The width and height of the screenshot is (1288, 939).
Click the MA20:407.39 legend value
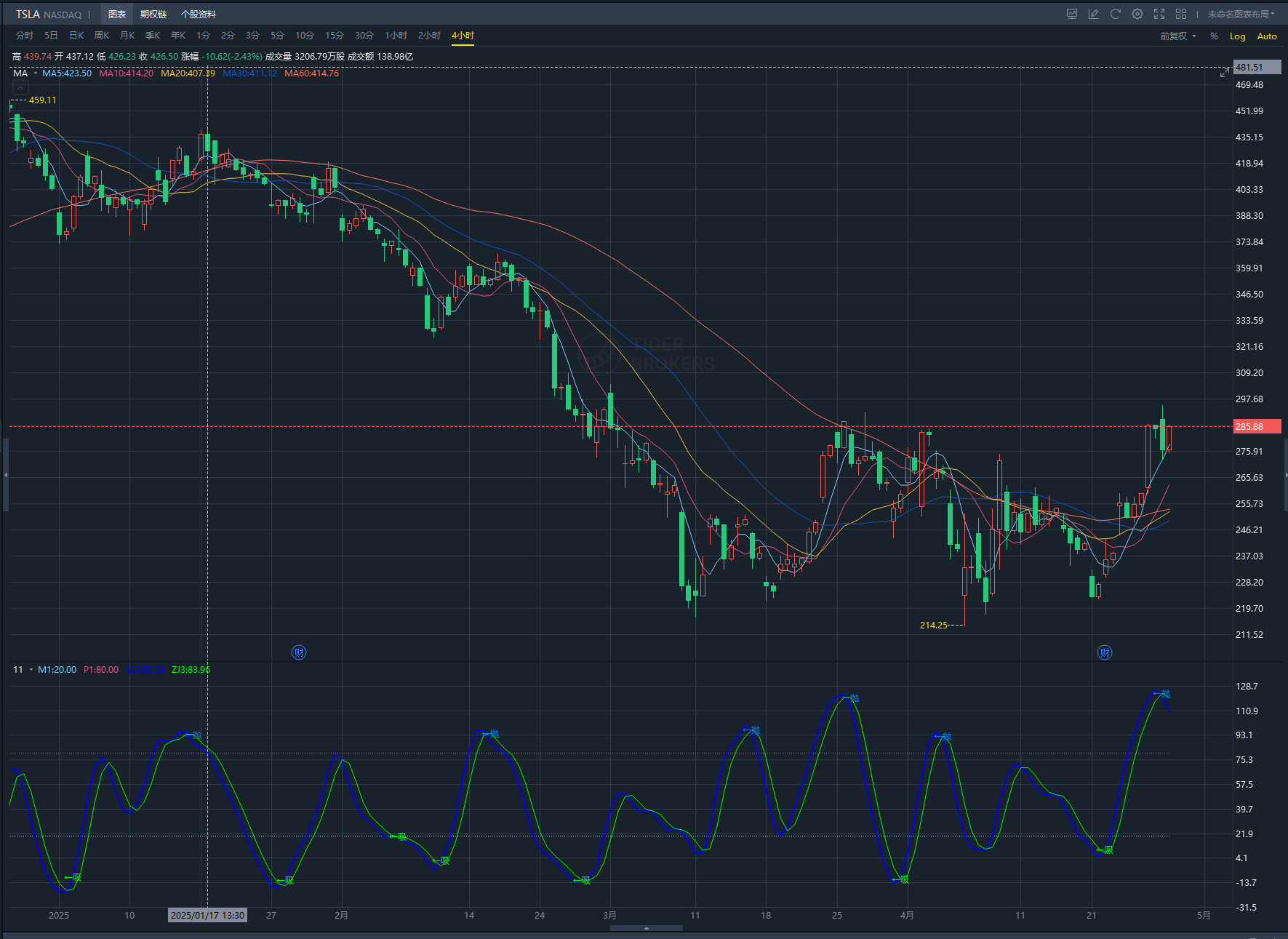point(188,73)
